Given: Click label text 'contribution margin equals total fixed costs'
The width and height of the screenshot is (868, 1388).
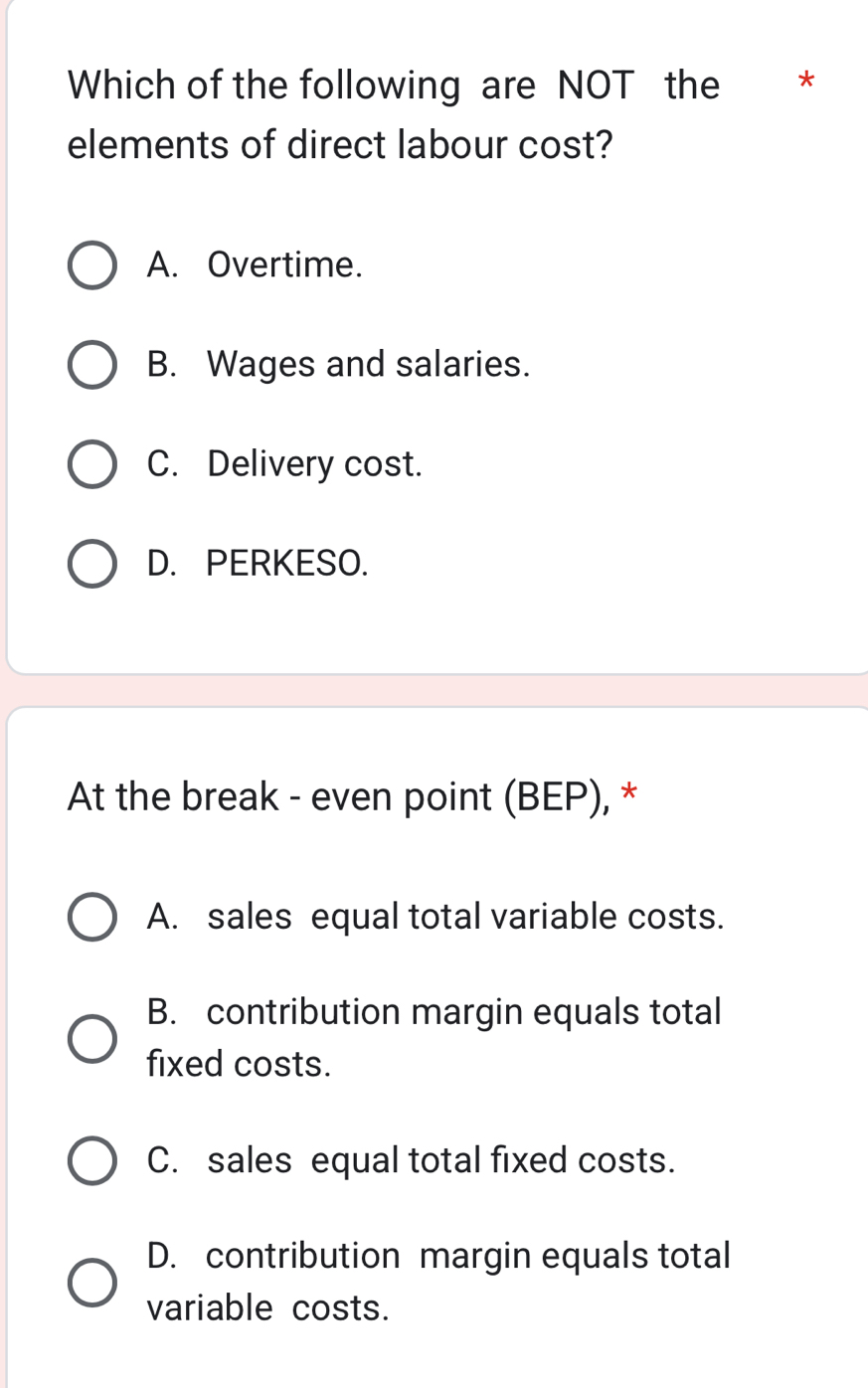Looking at the screenshot, I should click(434, 1013).
